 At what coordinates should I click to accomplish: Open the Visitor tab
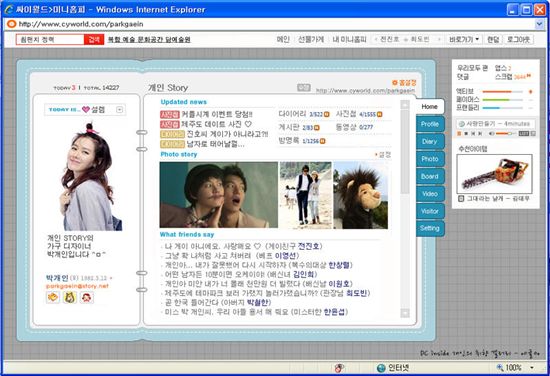pyautogui.click(x=430, y=211)
